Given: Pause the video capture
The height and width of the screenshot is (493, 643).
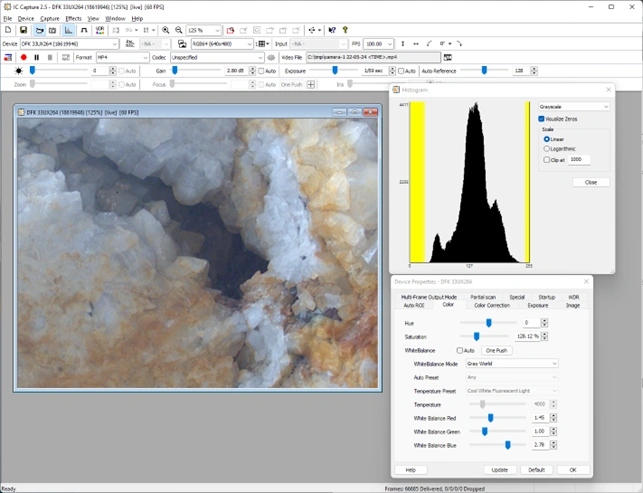Looking at the screenshot, I should coord(37,57).
